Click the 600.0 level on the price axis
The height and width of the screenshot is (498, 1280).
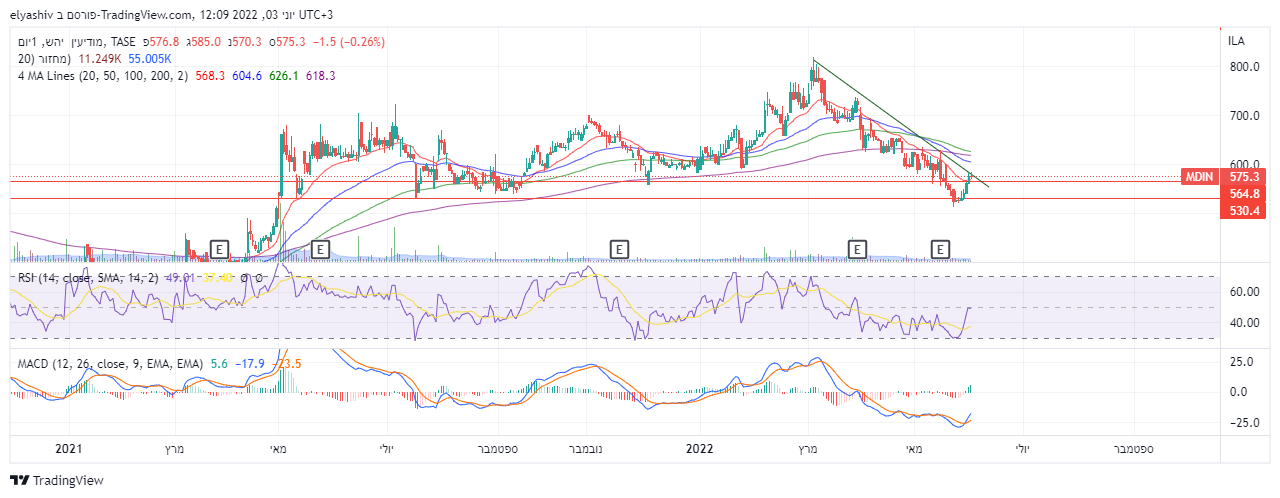tap(1244, 165)
